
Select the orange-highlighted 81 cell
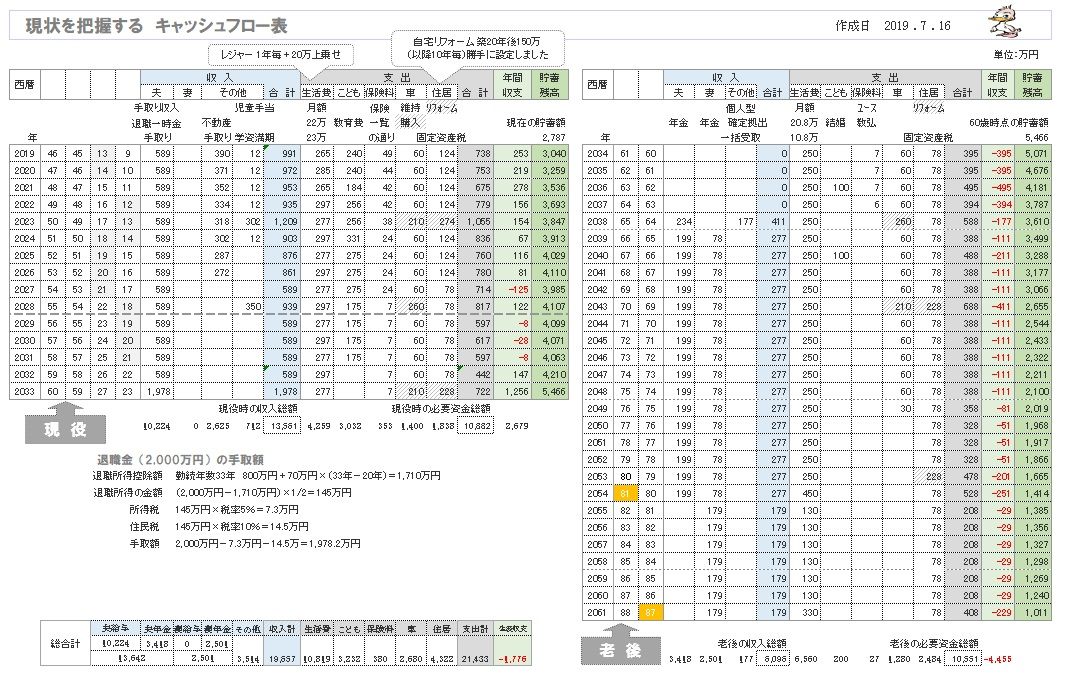click(x=625, y=493)
